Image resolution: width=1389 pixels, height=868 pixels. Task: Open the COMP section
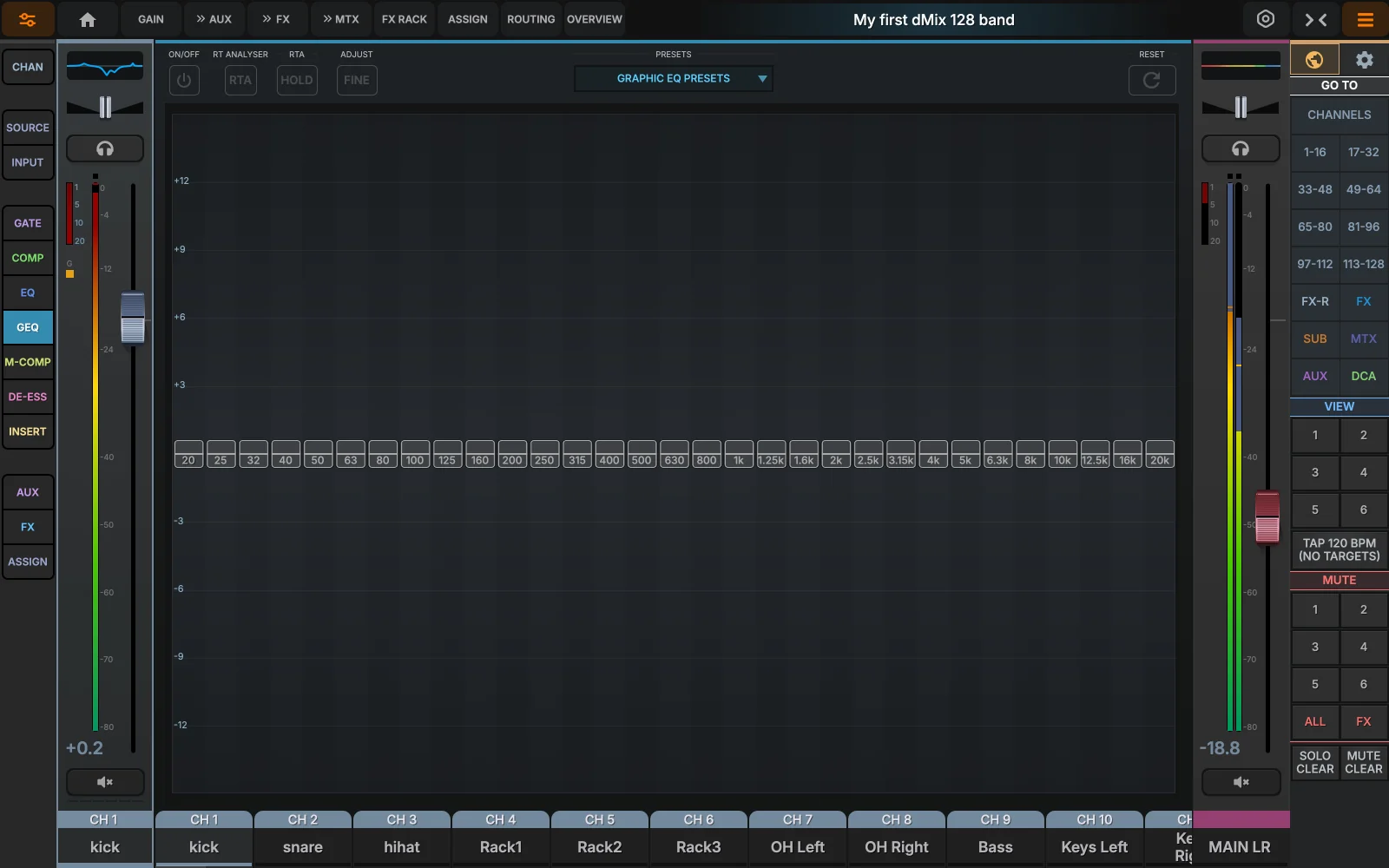pos(28,258)
